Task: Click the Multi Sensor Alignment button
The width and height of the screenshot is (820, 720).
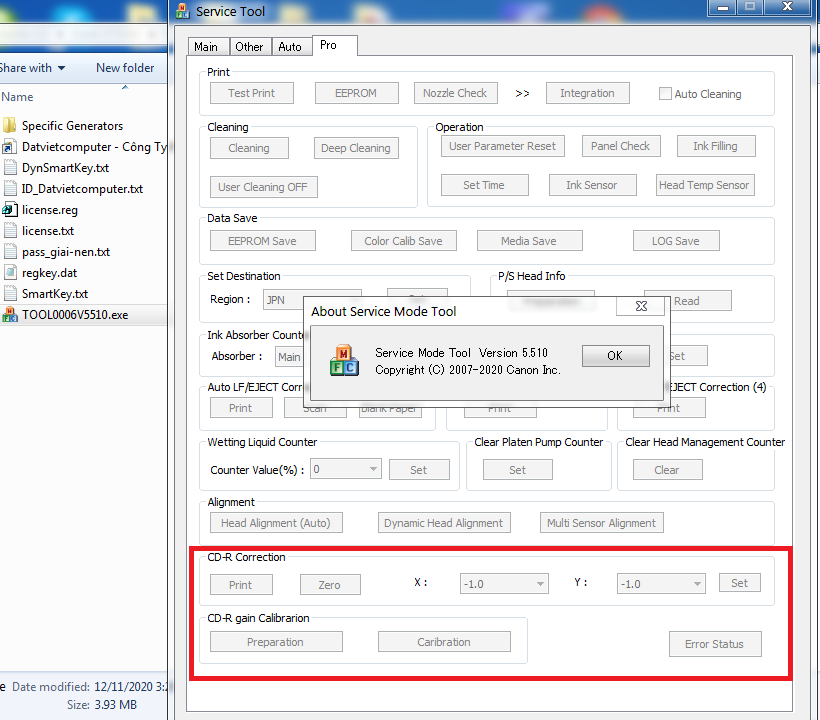Action: coord(602,523)
